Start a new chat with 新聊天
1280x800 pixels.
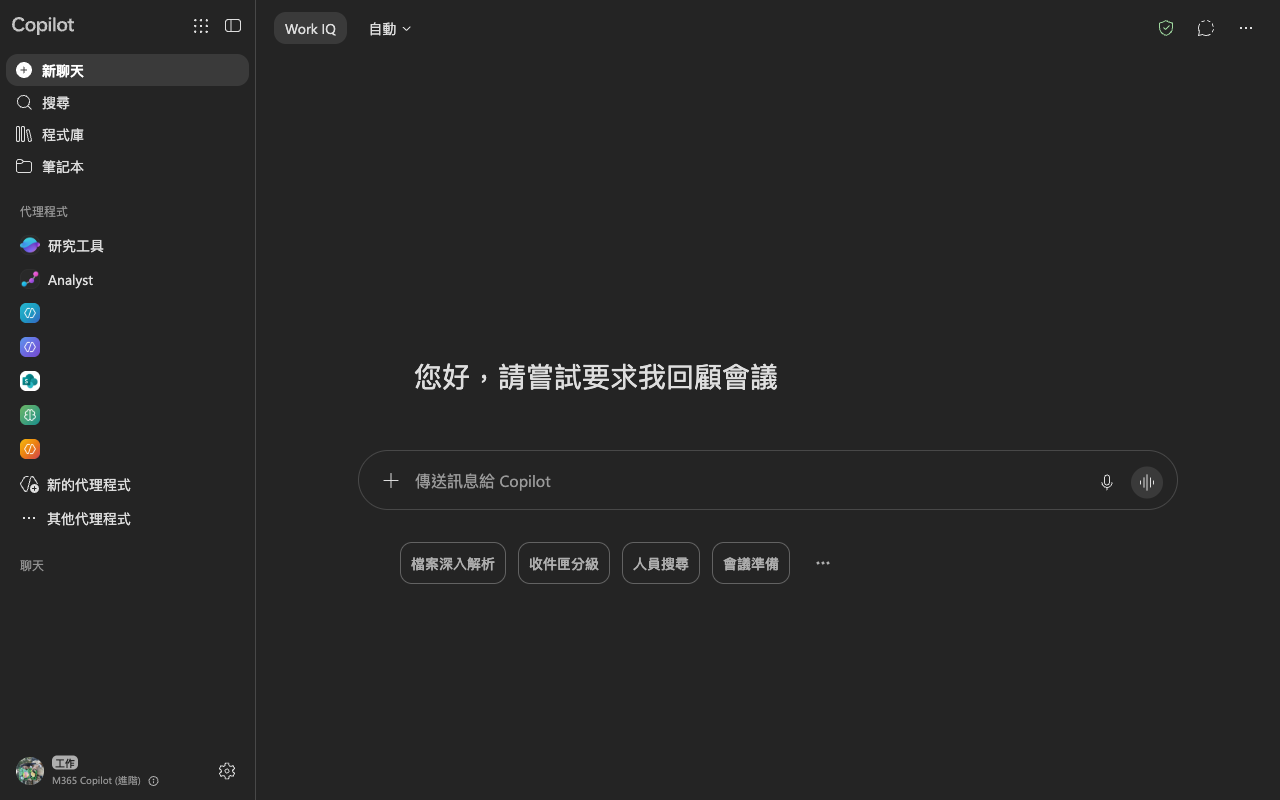click(x=127, y=70)
